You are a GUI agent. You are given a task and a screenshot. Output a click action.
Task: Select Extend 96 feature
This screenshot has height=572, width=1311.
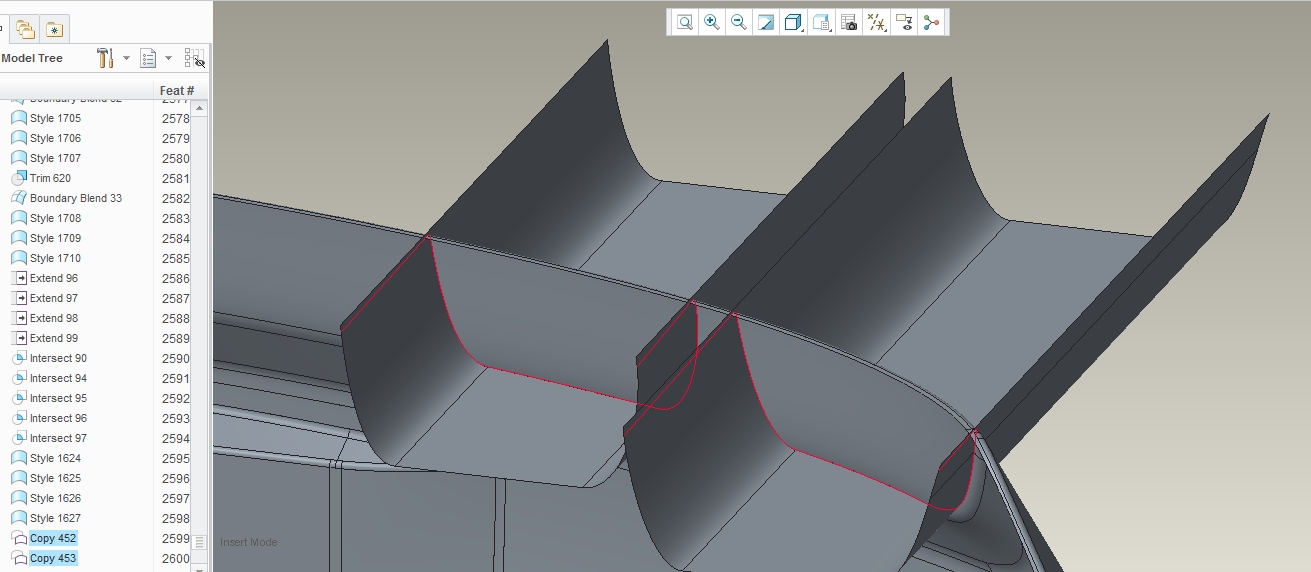tap(53, 278)
